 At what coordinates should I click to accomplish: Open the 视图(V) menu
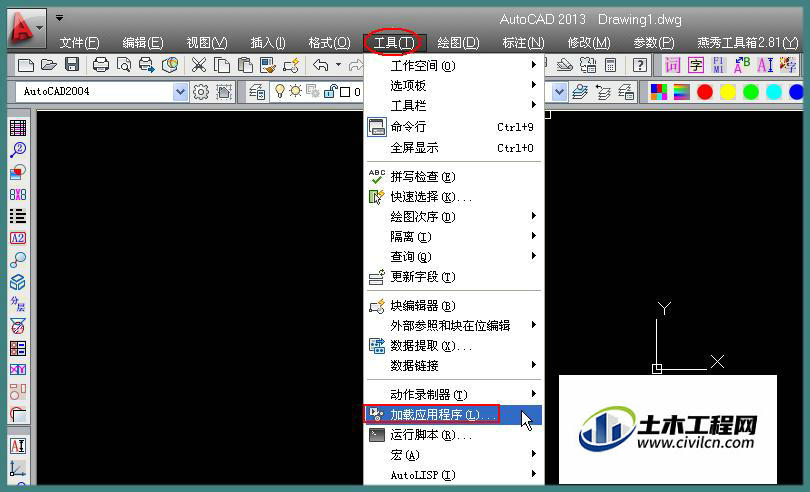click(207, 42)
